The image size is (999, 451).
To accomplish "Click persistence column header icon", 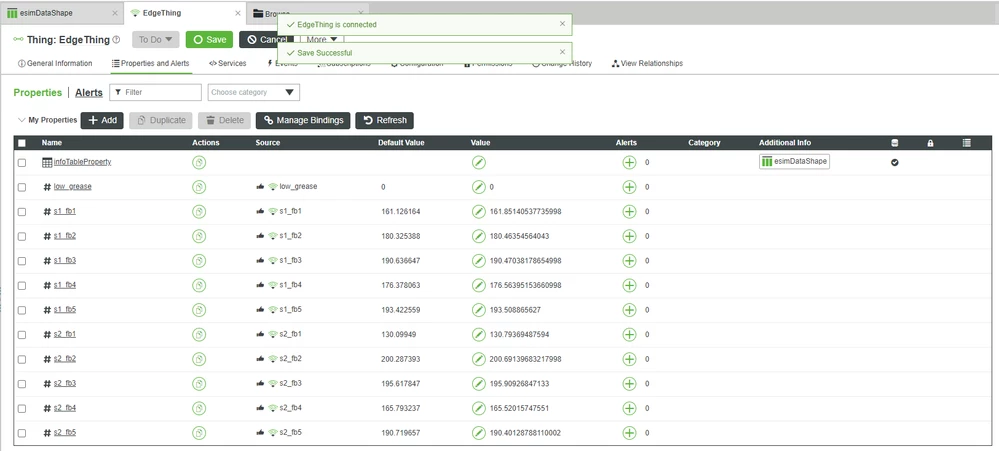I will [x=895, y=143].
